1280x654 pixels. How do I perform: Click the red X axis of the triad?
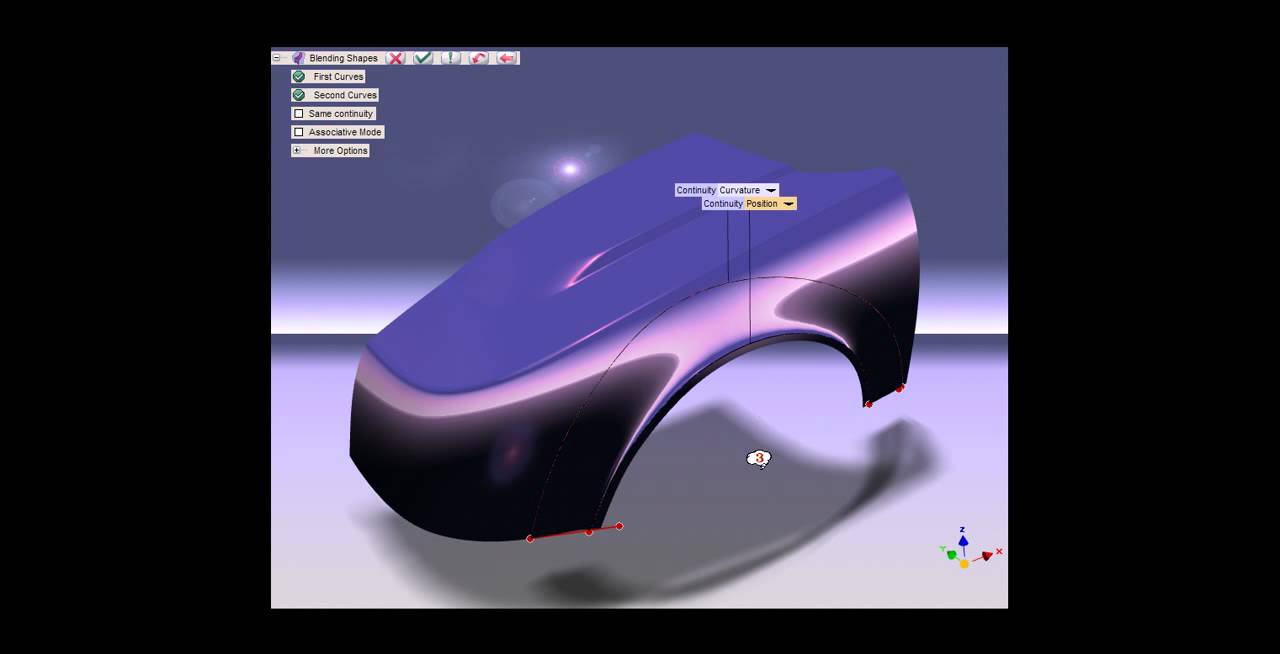(x=989, y=554)
